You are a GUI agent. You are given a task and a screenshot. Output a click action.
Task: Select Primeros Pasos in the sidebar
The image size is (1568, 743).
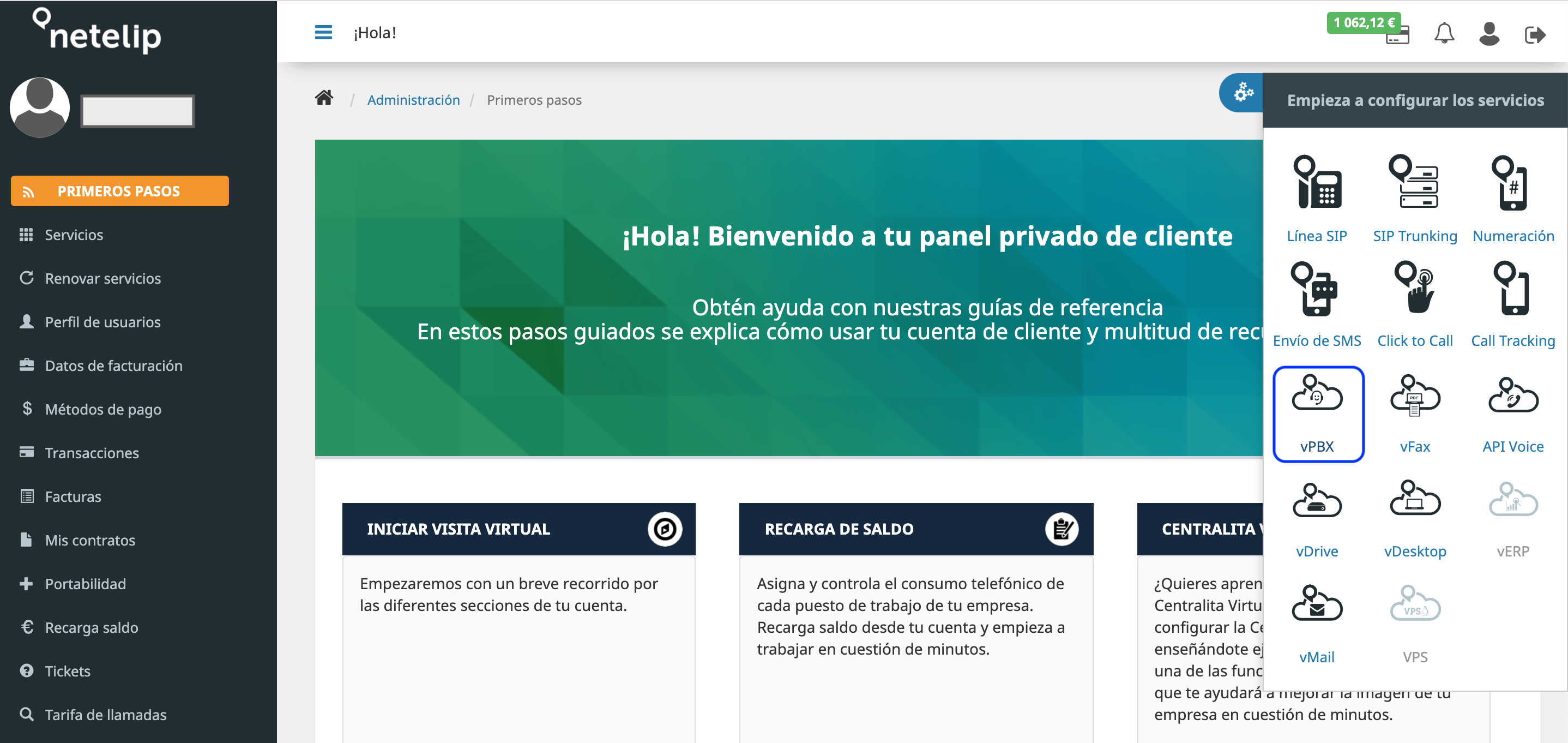coord(120,191)
